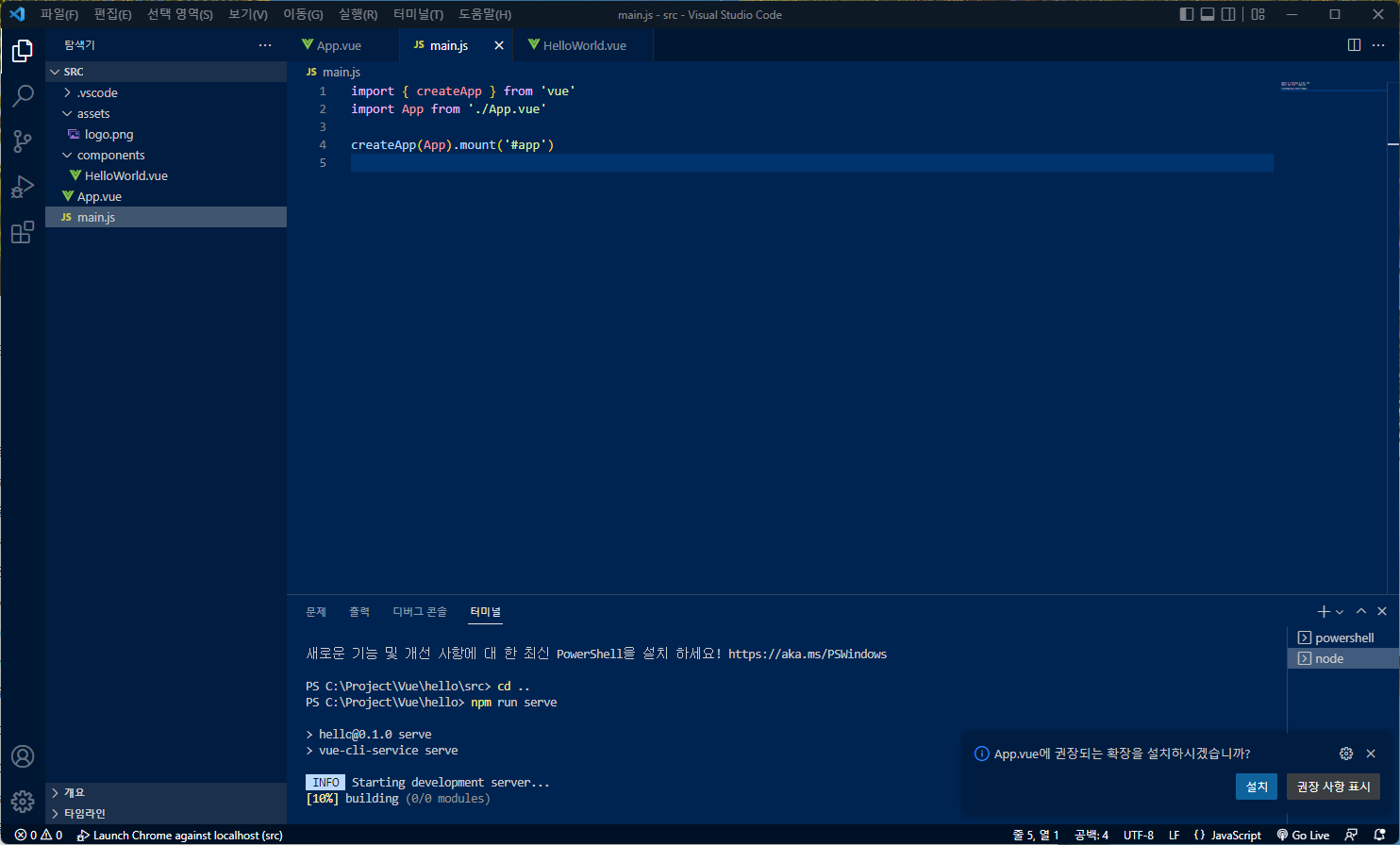Viewport: 1400px width, 845px height.
Task: Open the new terminal launch profile dropdown
Action: point(1340,612)
